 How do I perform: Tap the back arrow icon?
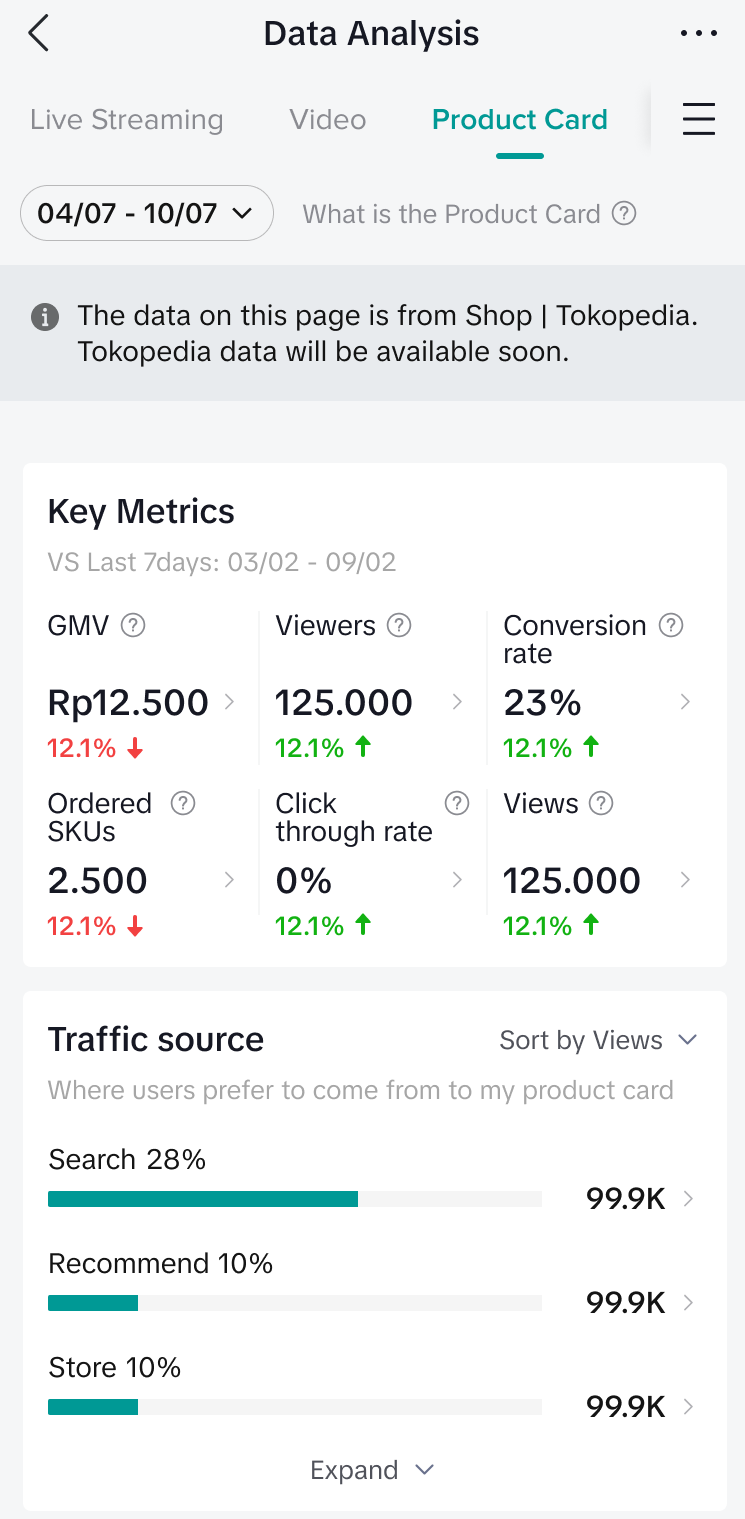coord(39,34)
